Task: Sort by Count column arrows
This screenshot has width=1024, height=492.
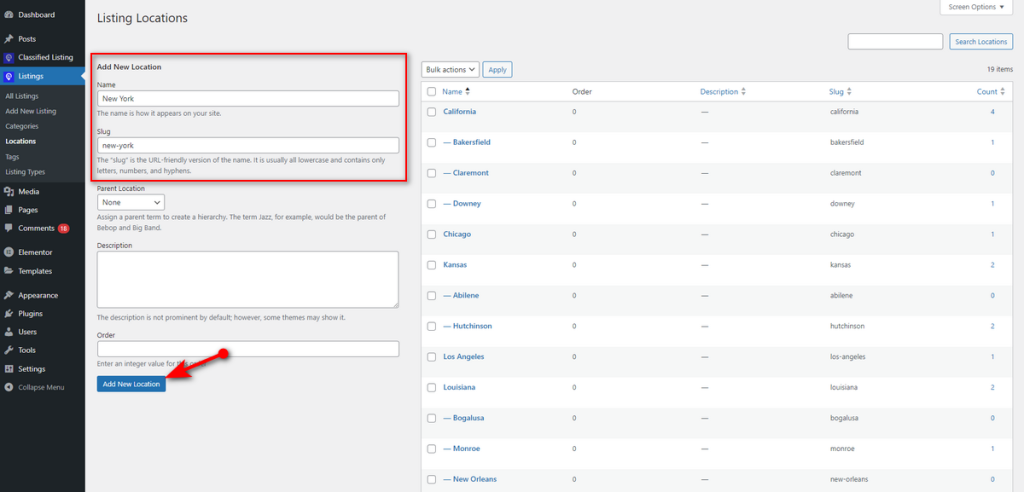Action: pyautogui.click(x=1002, y=92)
